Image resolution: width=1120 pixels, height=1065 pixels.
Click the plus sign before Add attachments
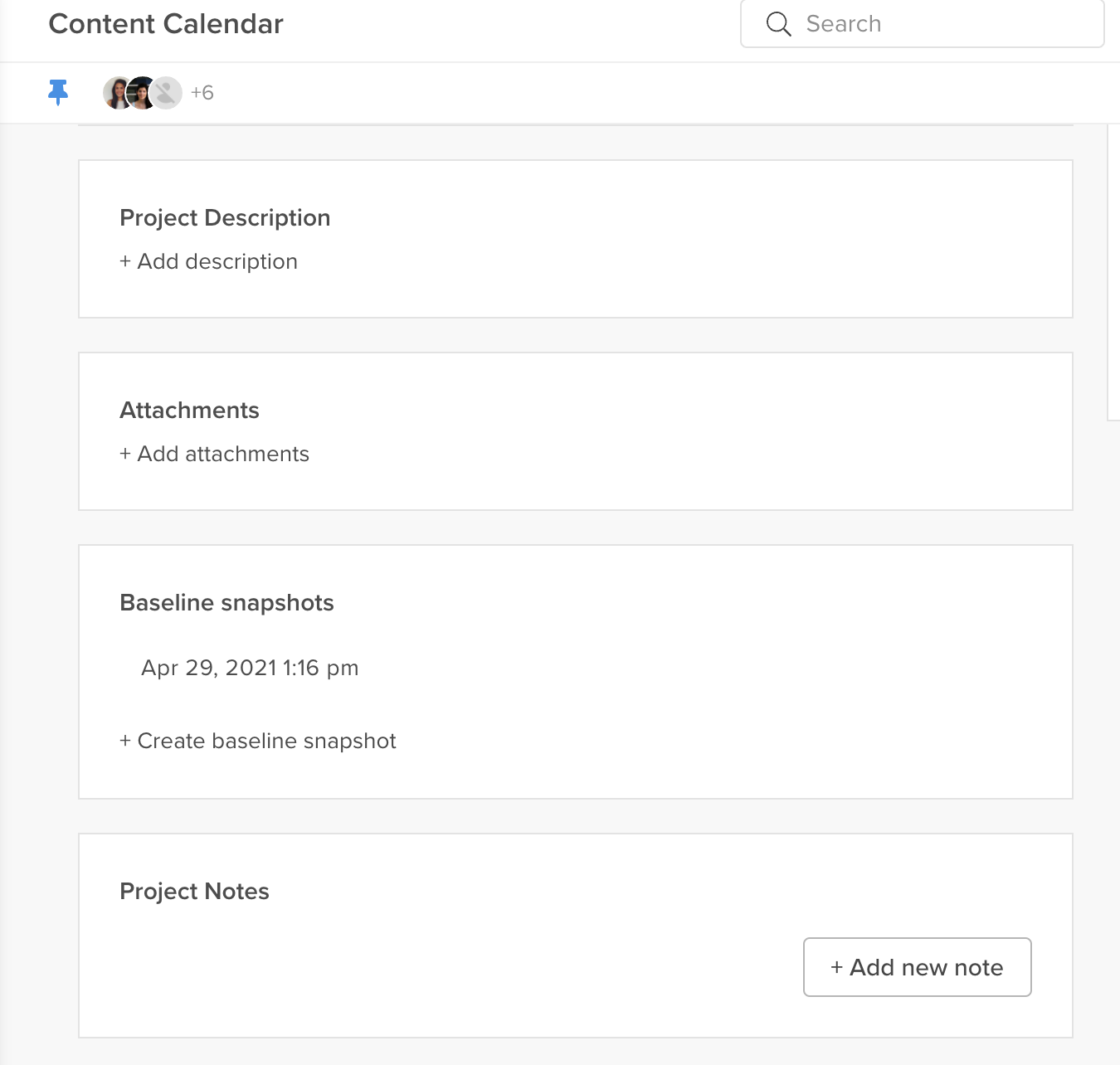(125, 454)
